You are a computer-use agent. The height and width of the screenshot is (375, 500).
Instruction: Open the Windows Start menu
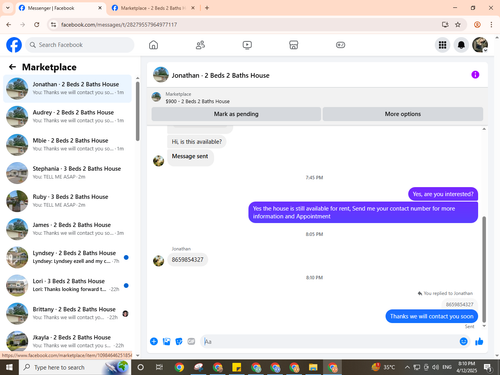9,367
